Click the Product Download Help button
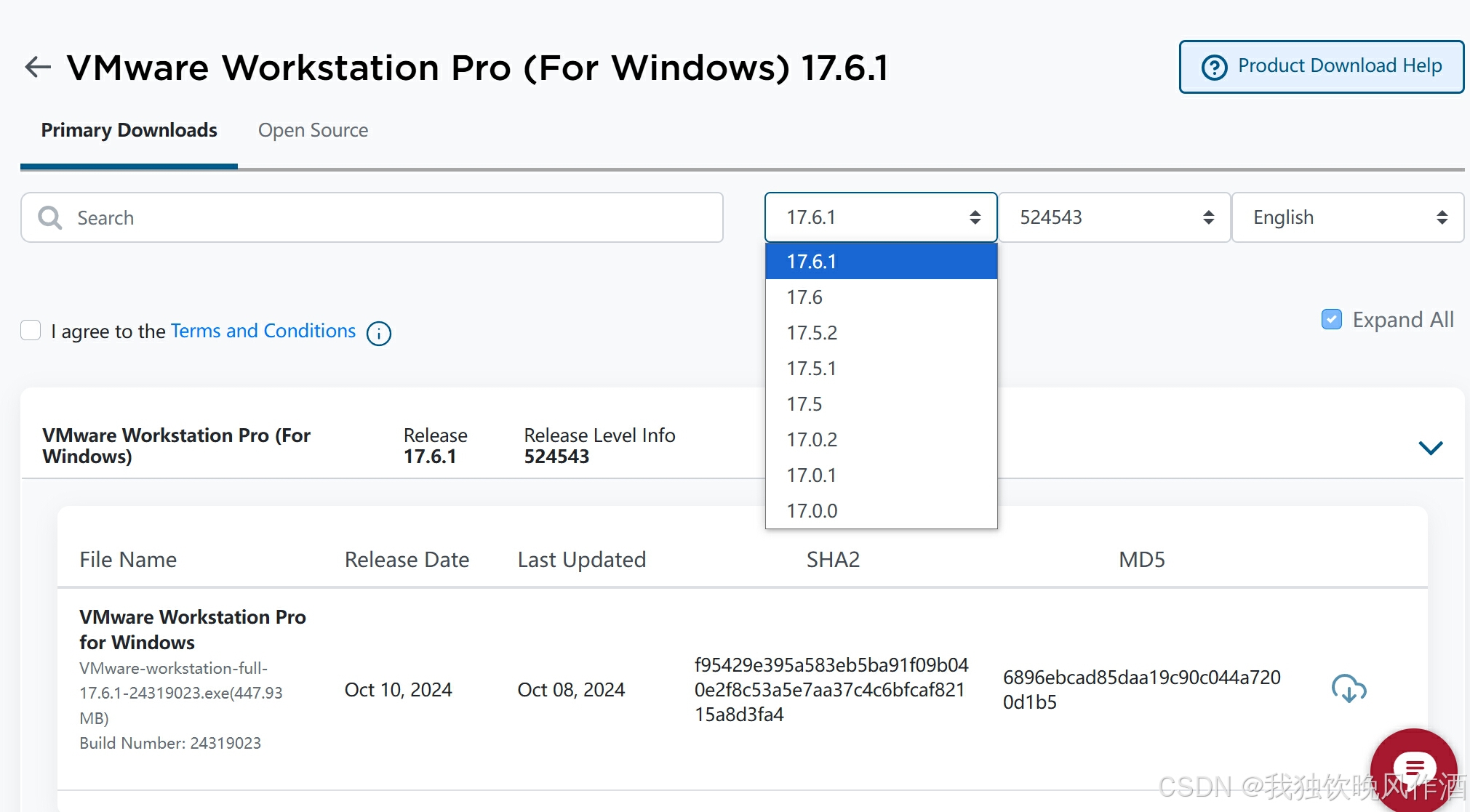The height and width of the screenshot is (812, 1470). [x=1321, y=66]
